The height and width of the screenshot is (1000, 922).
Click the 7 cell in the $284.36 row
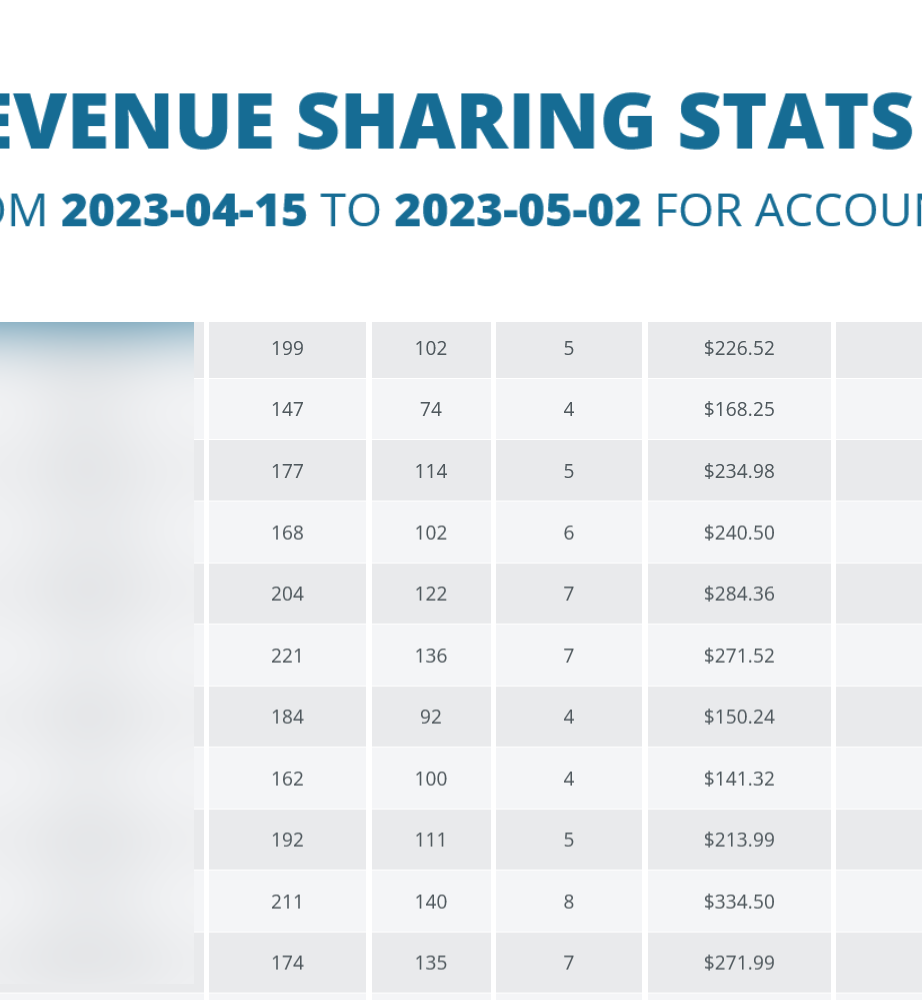569,594
